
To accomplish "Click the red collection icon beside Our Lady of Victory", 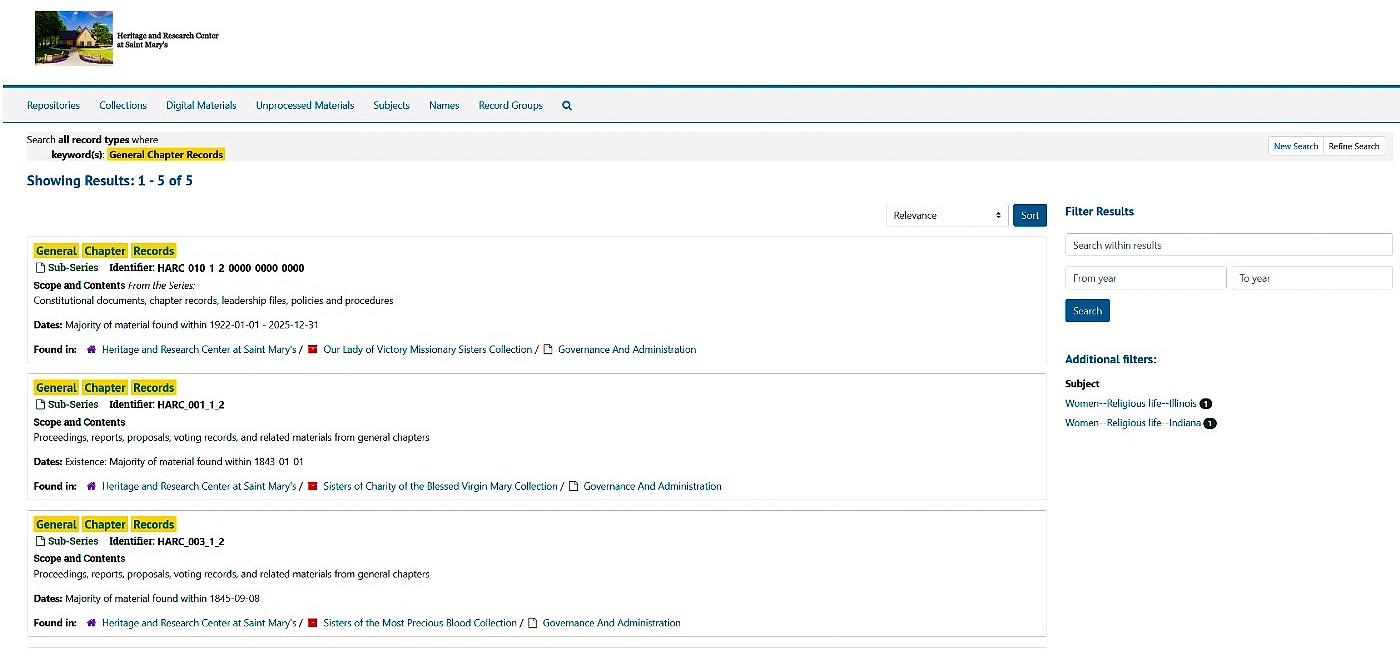I will click(311, 349).
